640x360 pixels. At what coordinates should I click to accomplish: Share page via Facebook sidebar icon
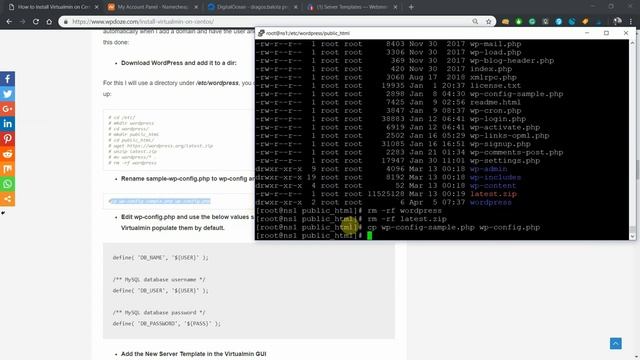tap(7, 79)
